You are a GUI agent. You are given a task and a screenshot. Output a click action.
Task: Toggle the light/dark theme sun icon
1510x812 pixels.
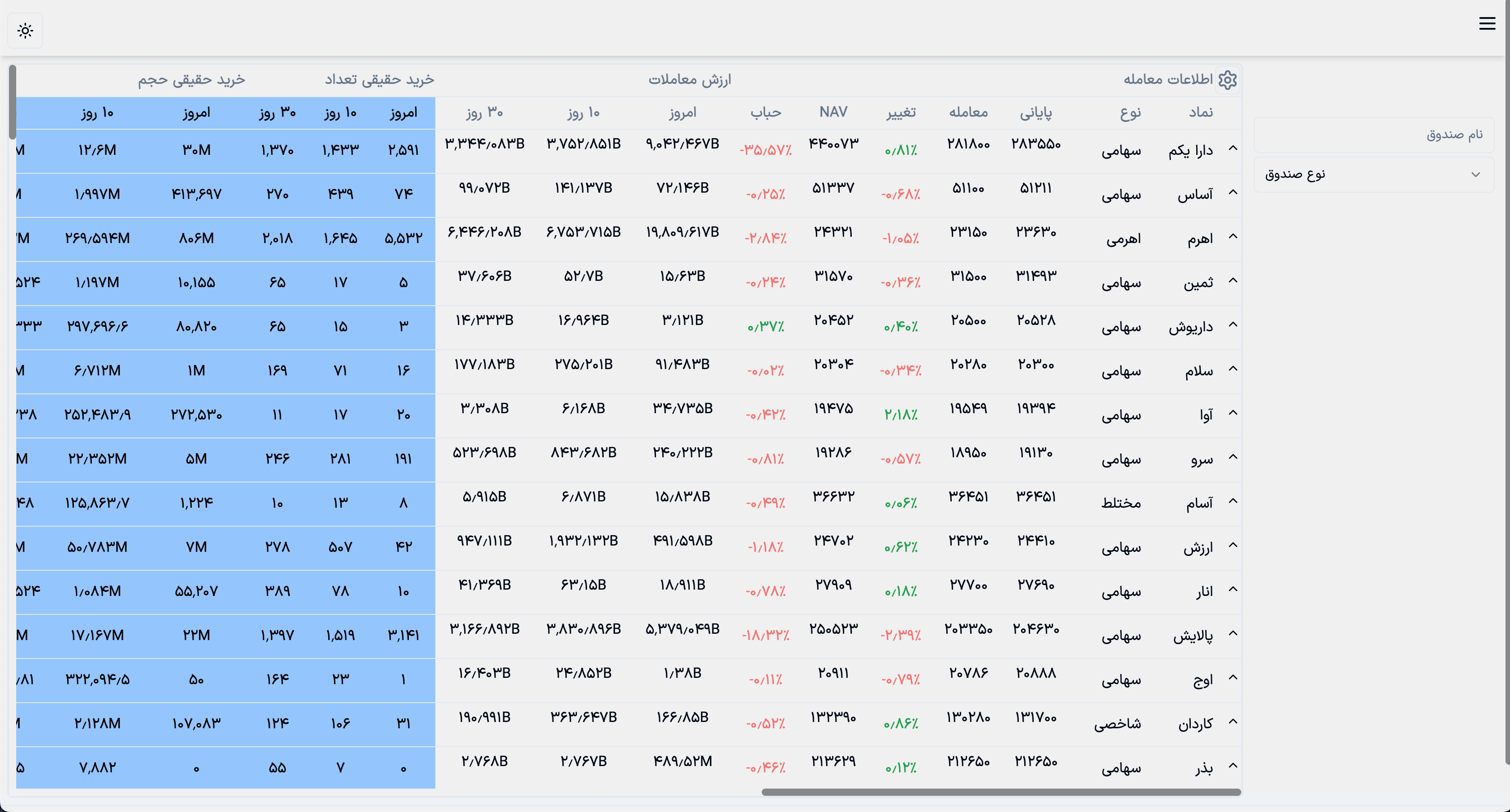point(25,31)
